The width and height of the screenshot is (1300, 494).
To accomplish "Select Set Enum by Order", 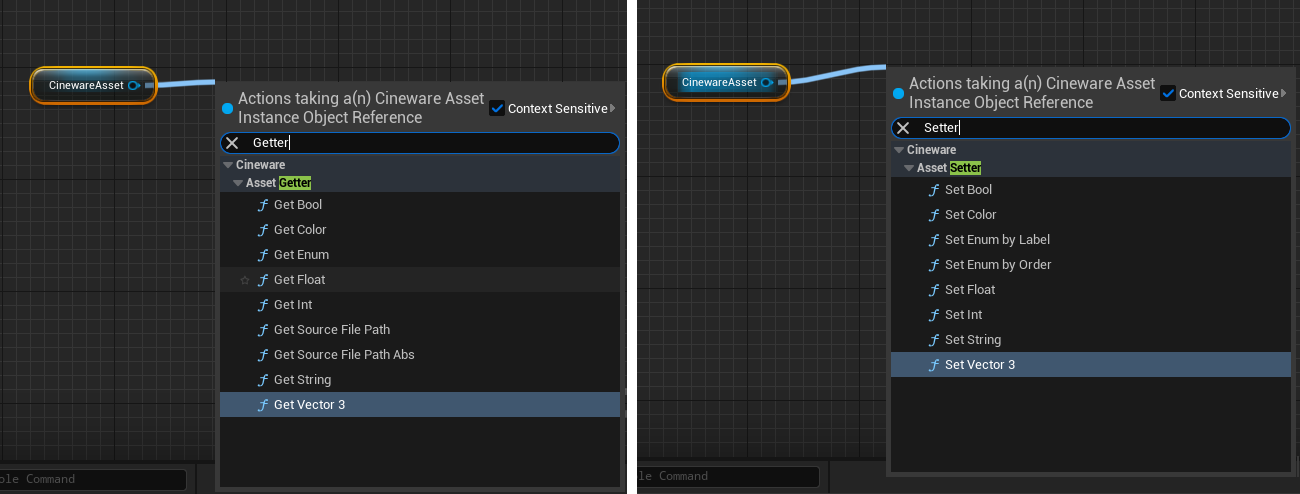I will (998, 265).
